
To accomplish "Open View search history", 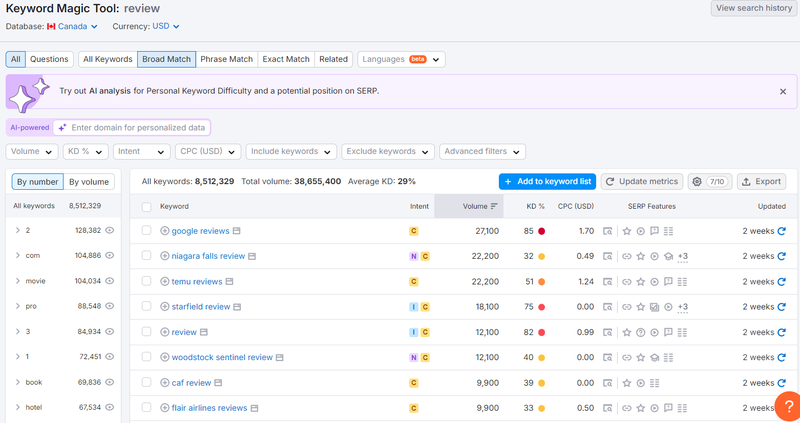I will [x=754, y=8].
